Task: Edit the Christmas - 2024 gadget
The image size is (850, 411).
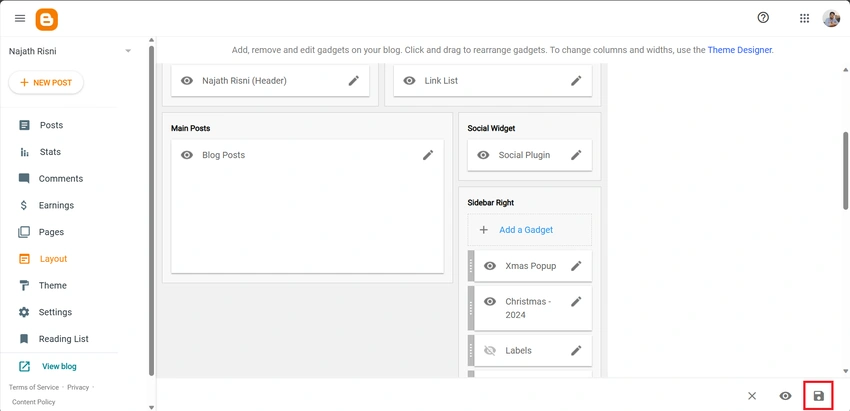Action: (x=576, y=301)
